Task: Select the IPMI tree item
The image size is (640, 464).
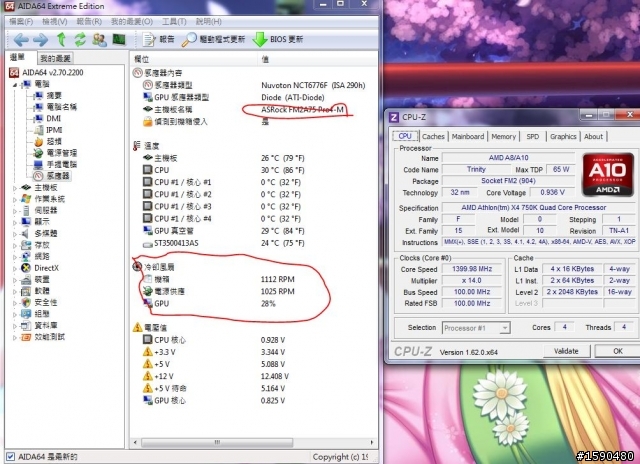Action: pos(48,130)
